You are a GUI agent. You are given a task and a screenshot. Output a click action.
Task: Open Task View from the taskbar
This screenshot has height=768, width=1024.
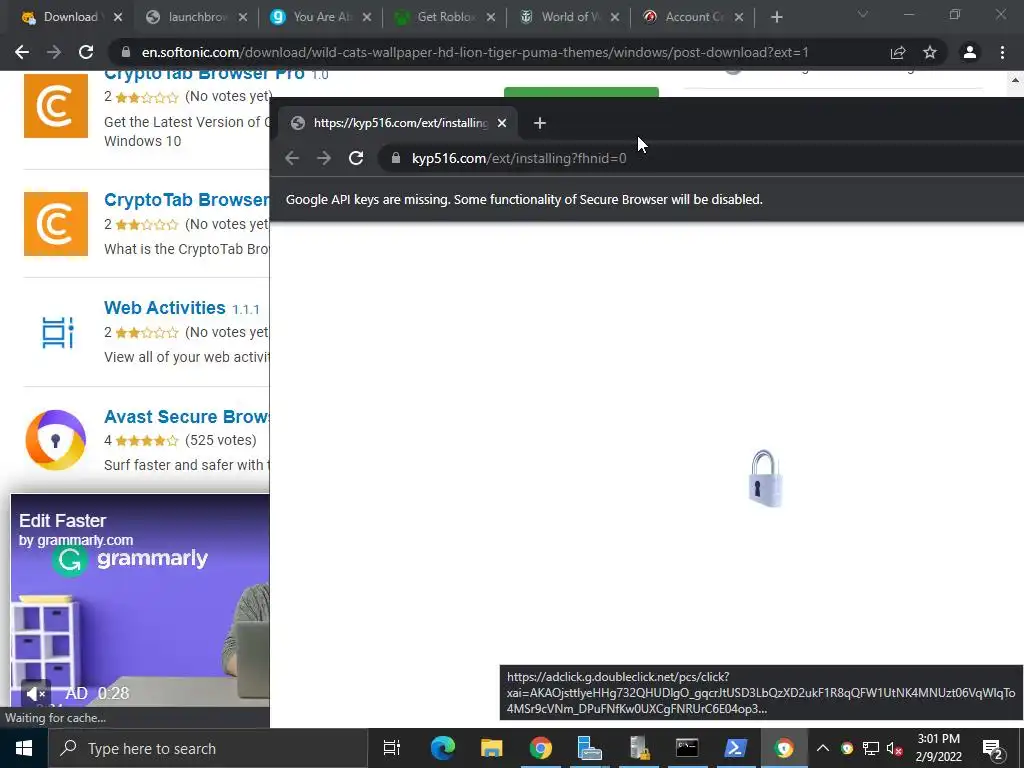(391, 748)
